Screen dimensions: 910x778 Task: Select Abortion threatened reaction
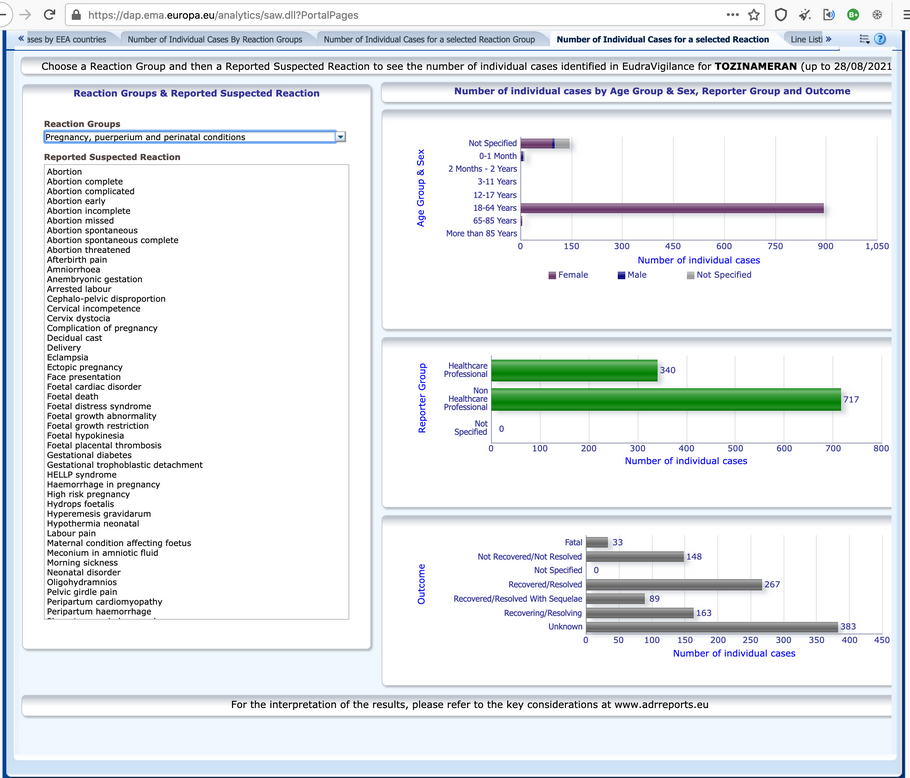tap(88, 250)
